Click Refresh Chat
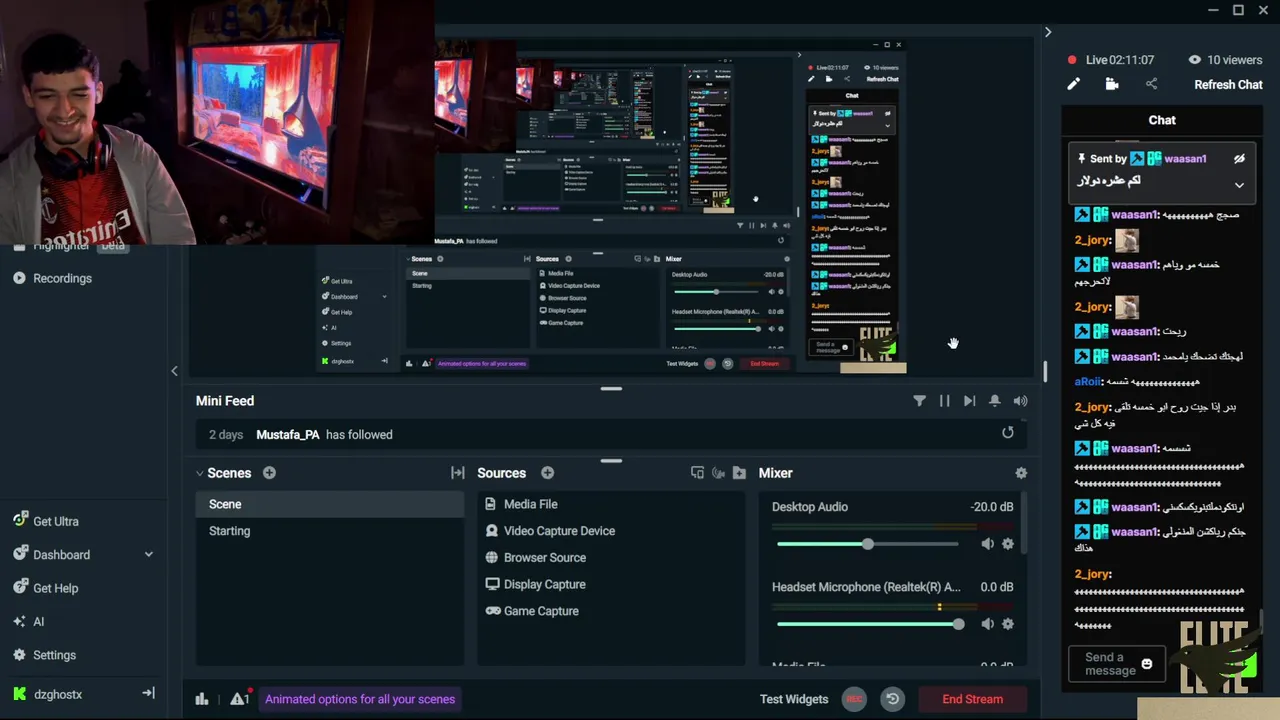Viewport: 1280px width, 720px height. click(x=1228, y=84)
